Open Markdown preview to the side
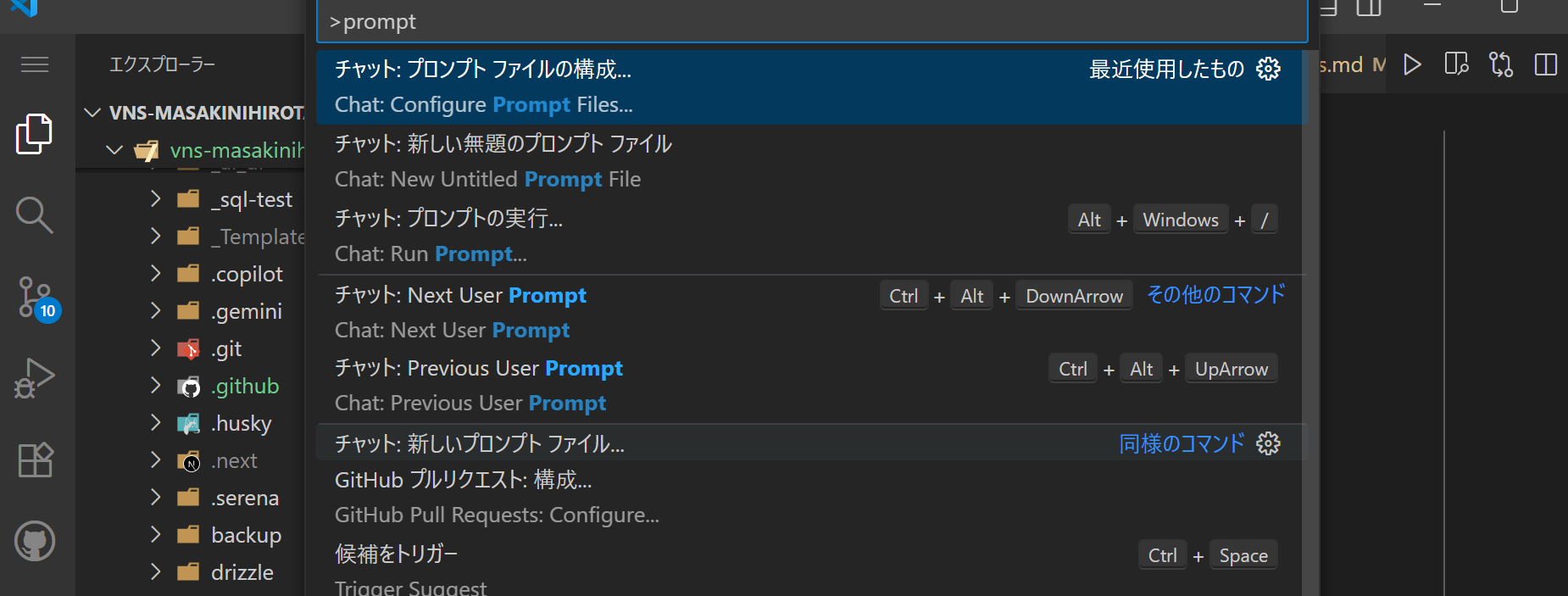The height and width of the screenshot is (596, 1568). [1456, 64]
